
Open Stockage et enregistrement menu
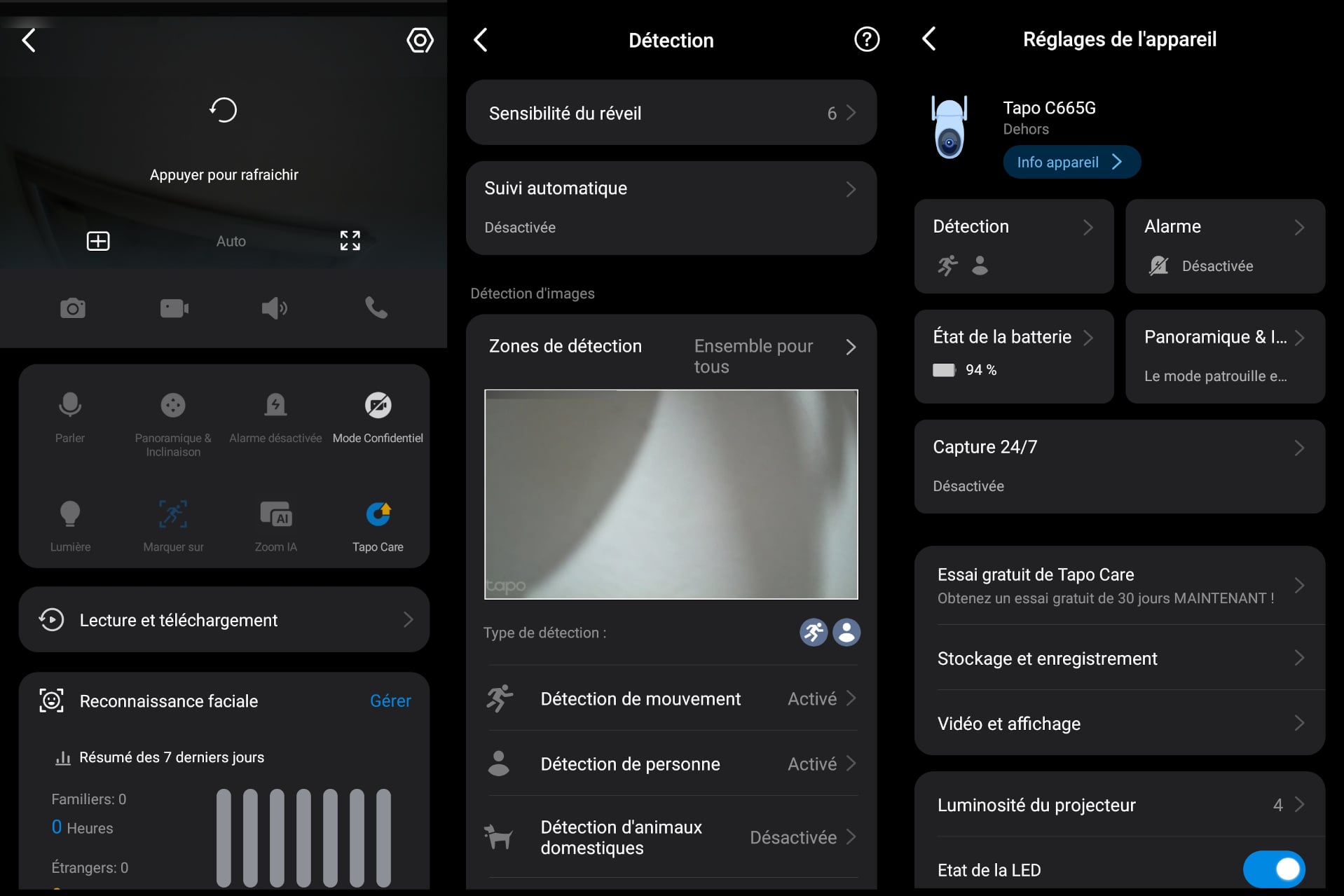pyautogui.click(x=1119, y=658)
